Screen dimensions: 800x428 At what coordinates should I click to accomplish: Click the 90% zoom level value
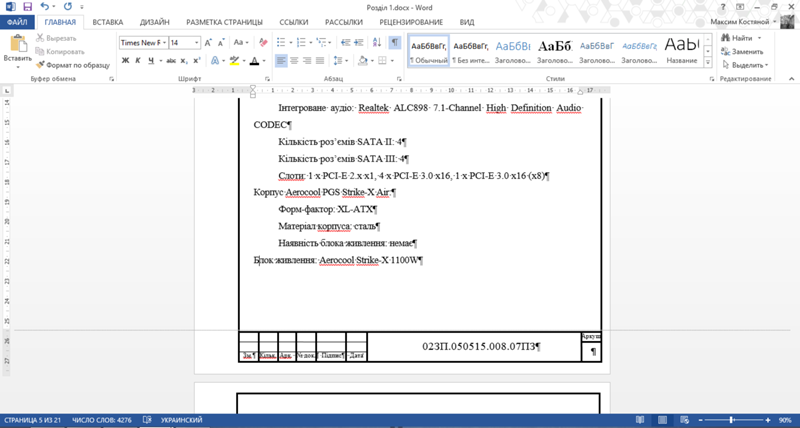coord(785,420)
